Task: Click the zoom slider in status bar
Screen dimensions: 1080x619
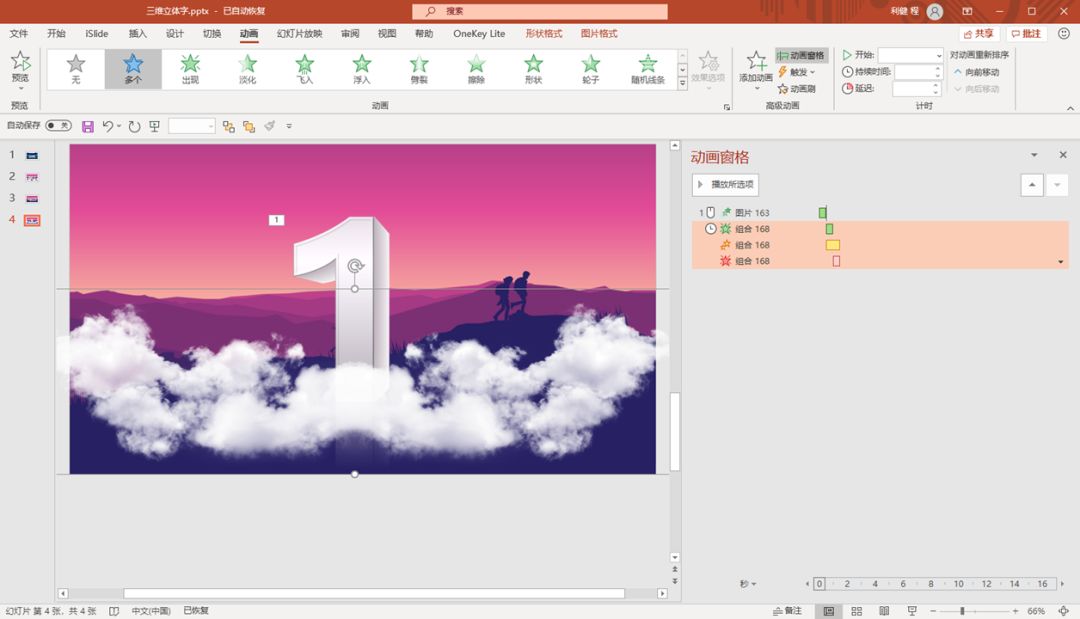Action: [962, 611]
